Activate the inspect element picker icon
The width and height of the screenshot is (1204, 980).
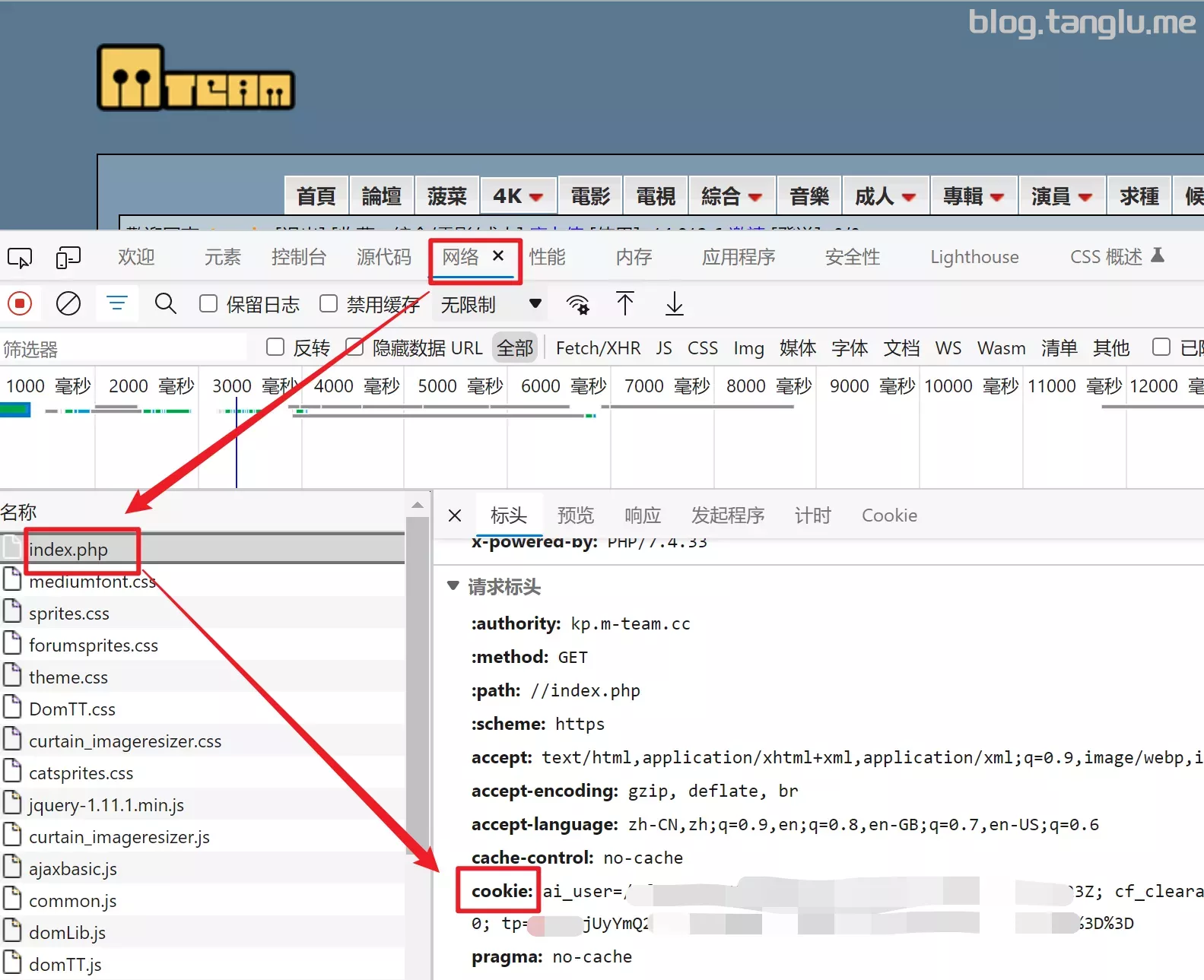(x=20, y=258)
